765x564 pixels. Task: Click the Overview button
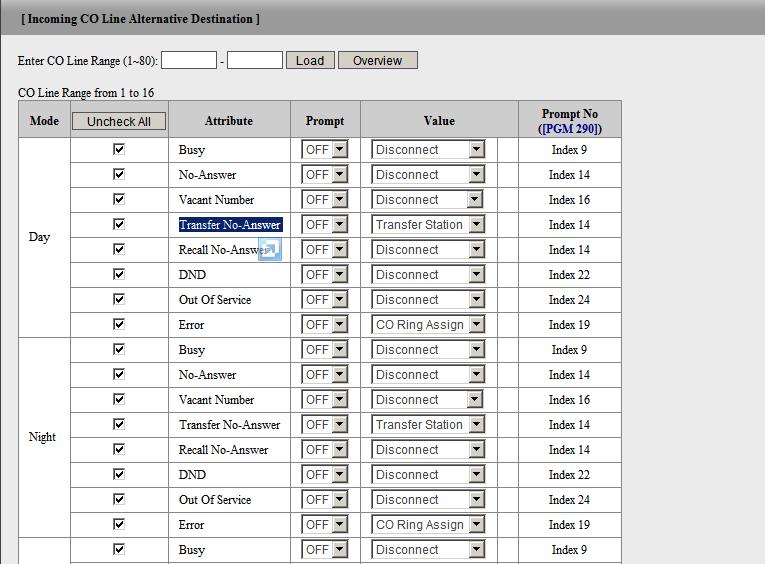point(377,61)
